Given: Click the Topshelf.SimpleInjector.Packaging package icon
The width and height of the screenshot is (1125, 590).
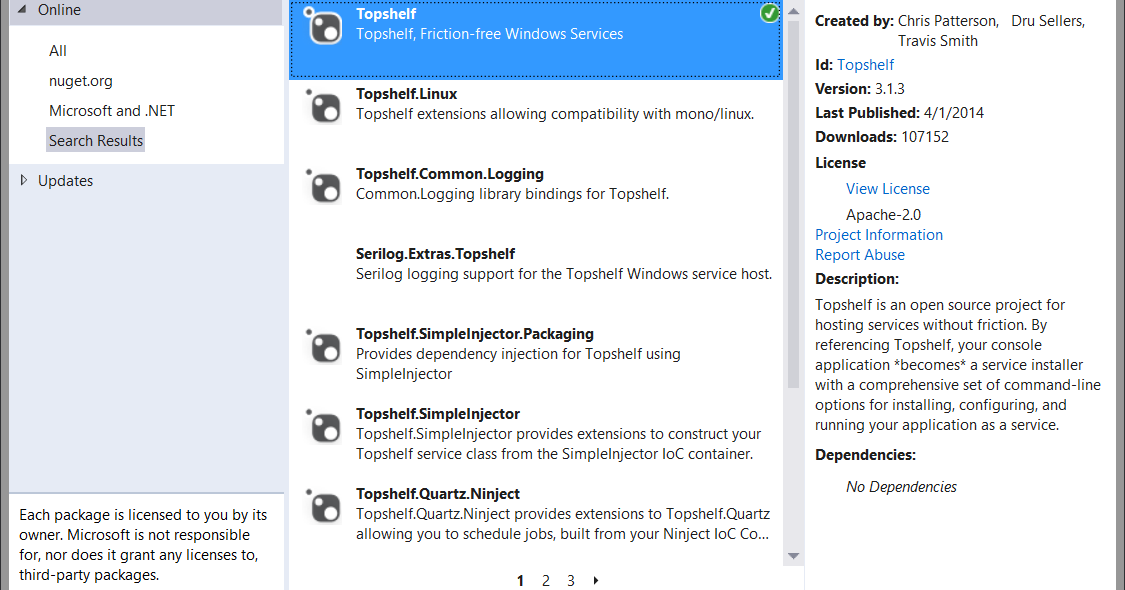Looking at the screenshot, I should (x=324, y=347).
